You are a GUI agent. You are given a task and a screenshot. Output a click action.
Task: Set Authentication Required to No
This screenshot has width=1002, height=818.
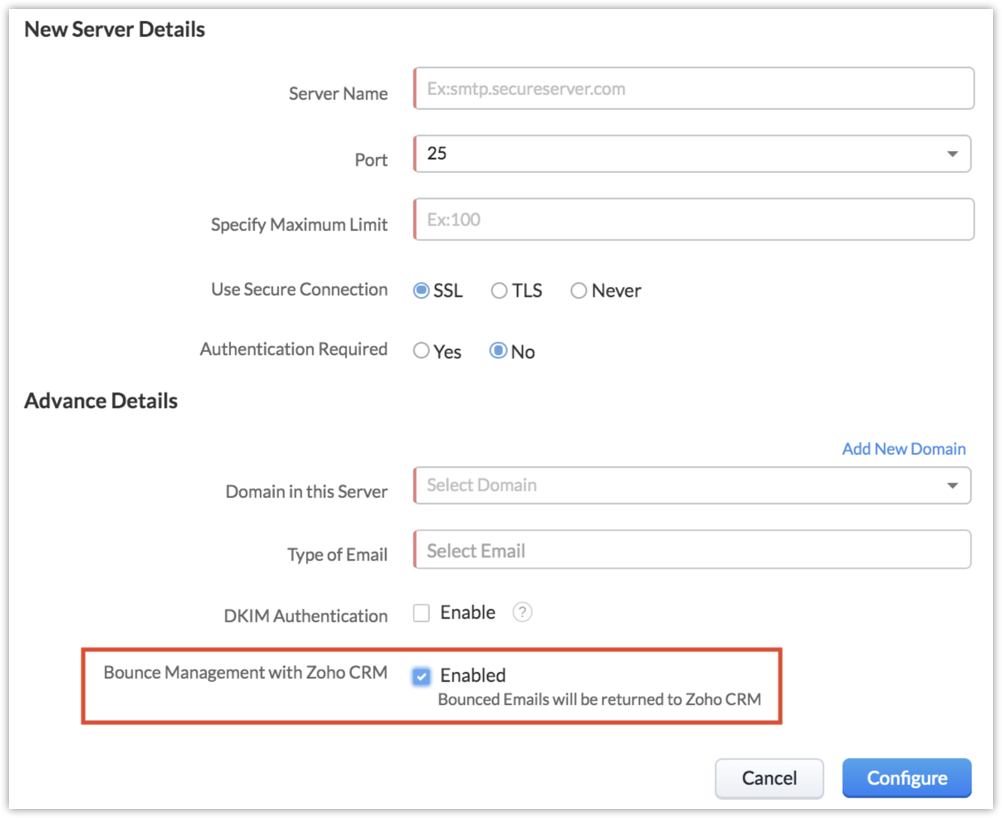(x=498, y=351)
